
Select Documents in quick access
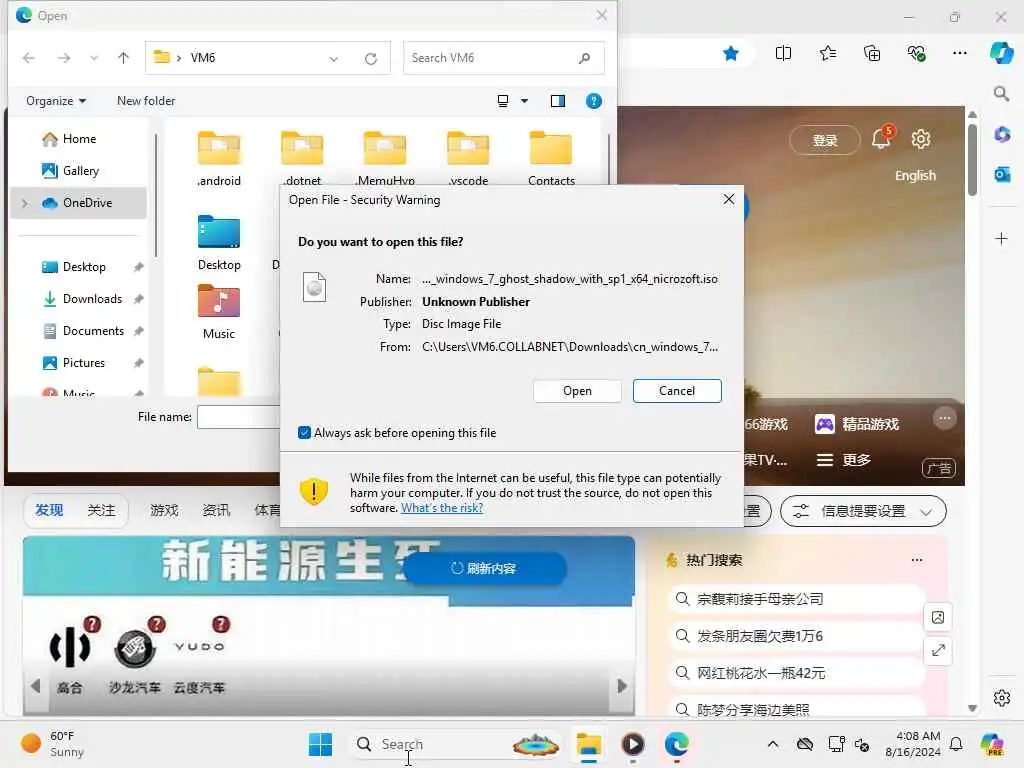[x=93, y=330]
